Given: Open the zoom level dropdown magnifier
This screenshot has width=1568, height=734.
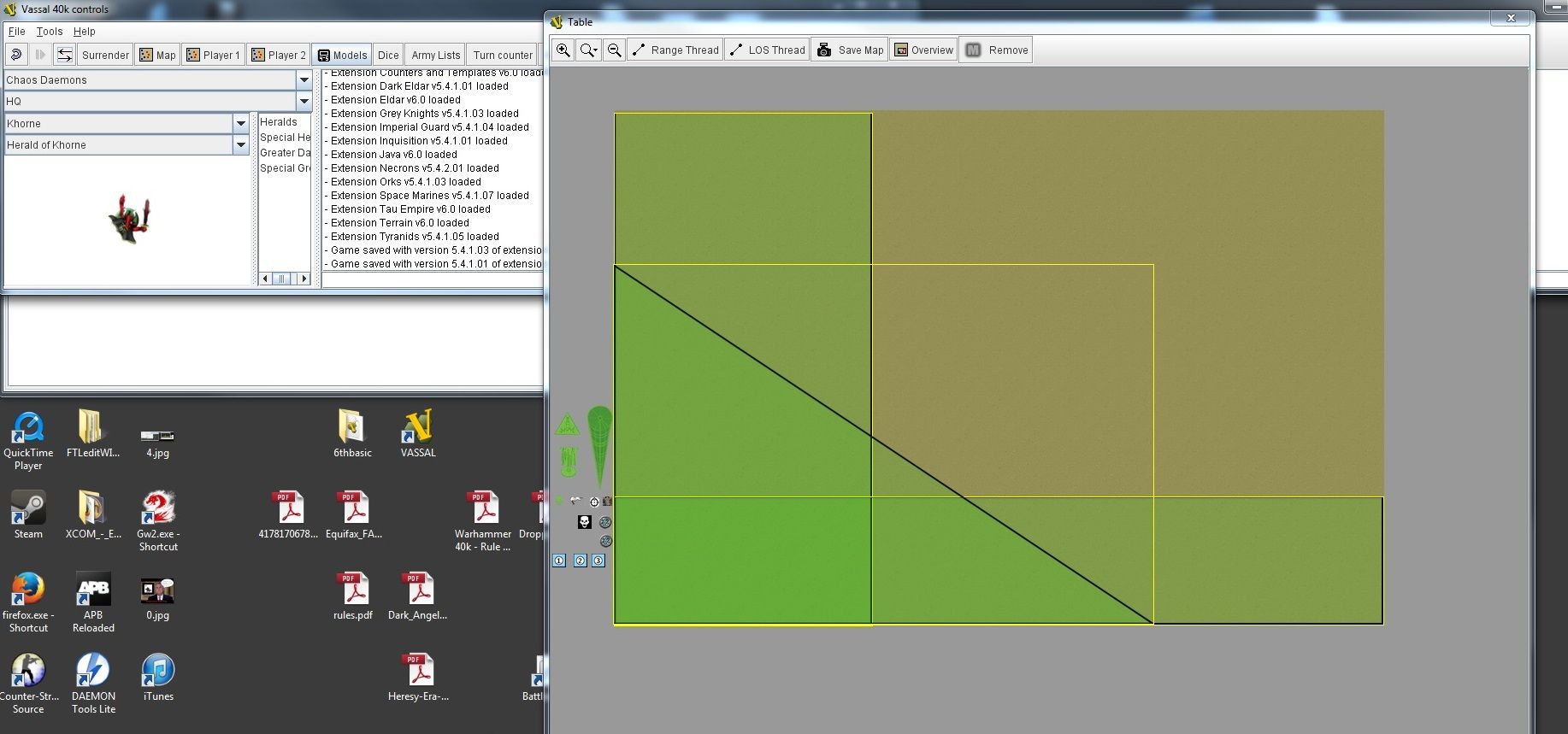Looking at the screenshot, I should point(589,50).
